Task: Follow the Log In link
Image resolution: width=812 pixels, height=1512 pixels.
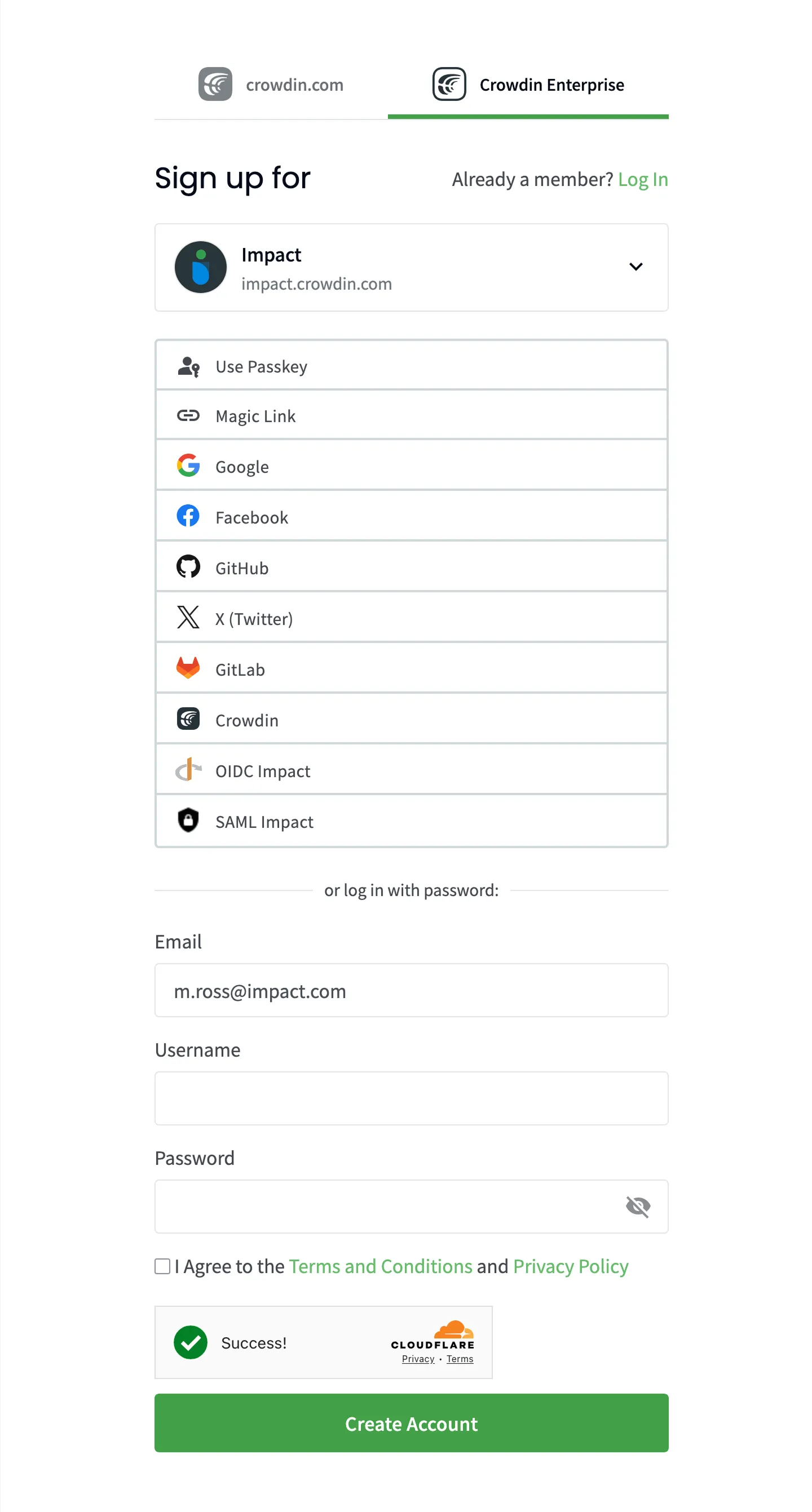Action: click(643, 180)
